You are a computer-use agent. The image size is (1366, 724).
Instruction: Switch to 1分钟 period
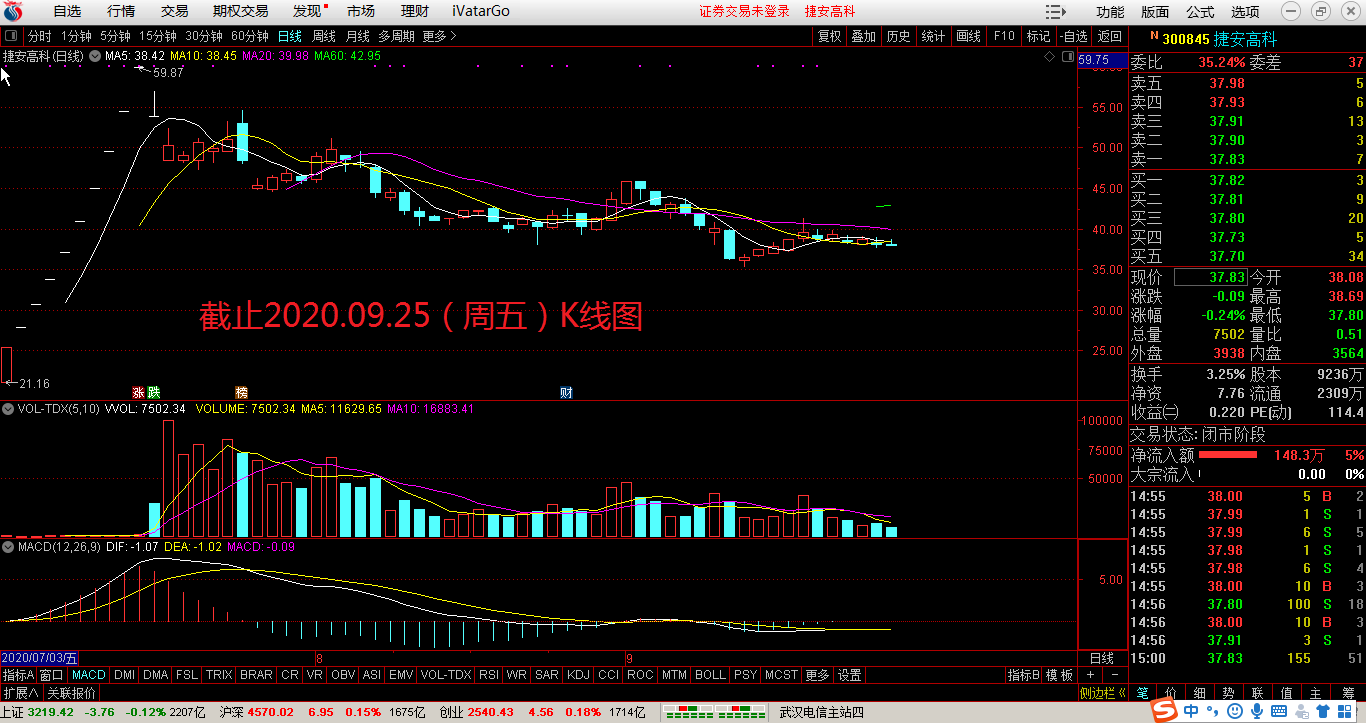tap(76, 36)
